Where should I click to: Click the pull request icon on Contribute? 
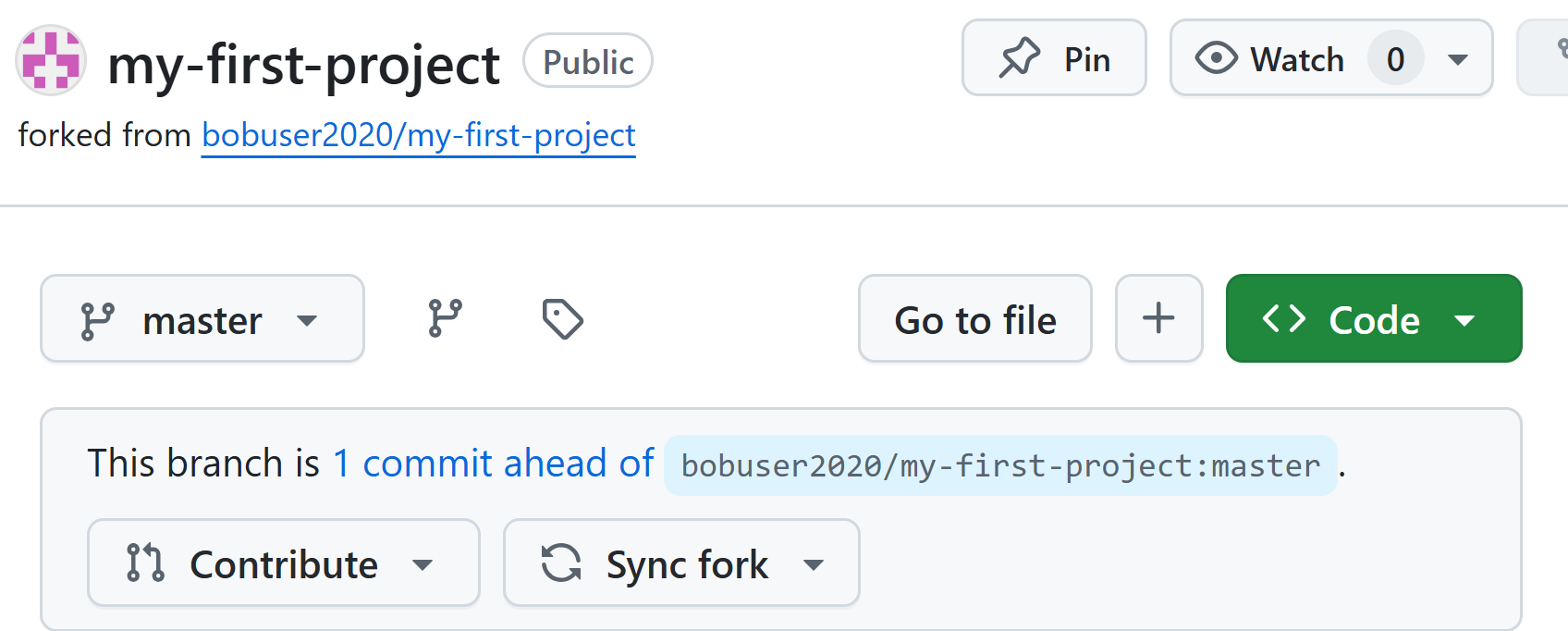point(145,563)
